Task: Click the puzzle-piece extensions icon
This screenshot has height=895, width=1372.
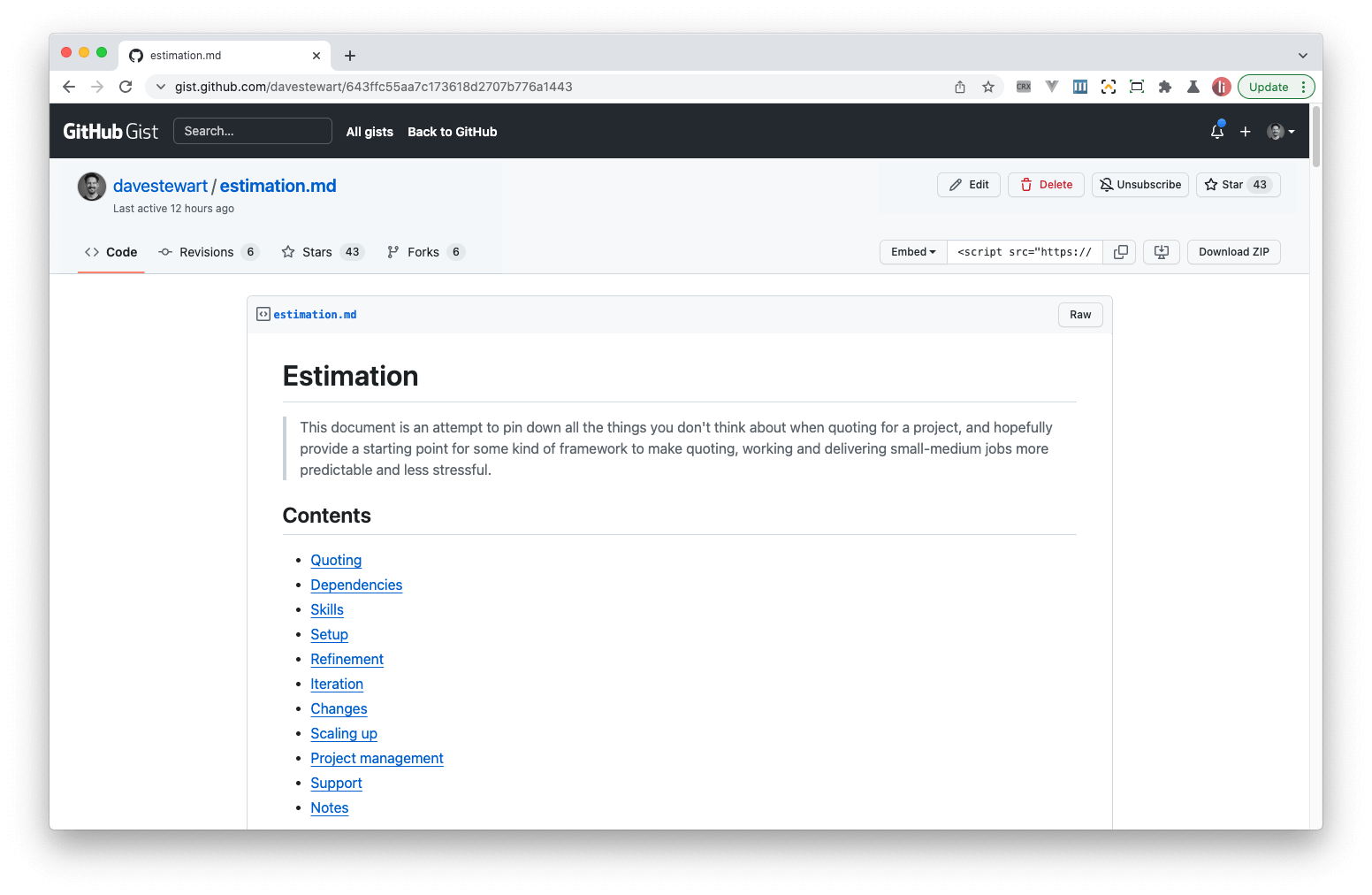Action: click(x=1165, y=87)
